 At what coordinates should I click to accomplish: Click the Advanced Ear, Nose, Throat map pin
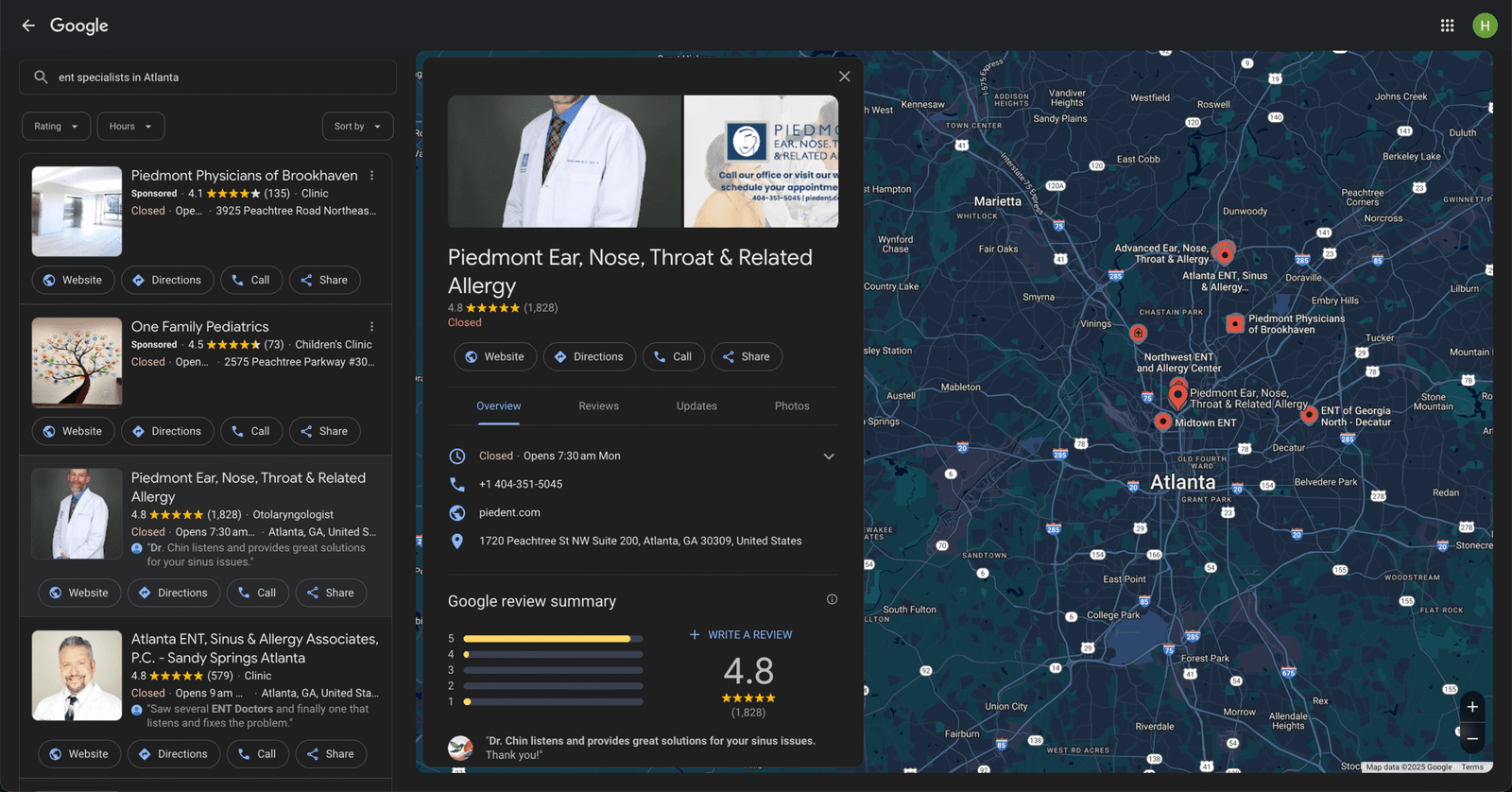pyautogui.click(x=1225, y=252)
